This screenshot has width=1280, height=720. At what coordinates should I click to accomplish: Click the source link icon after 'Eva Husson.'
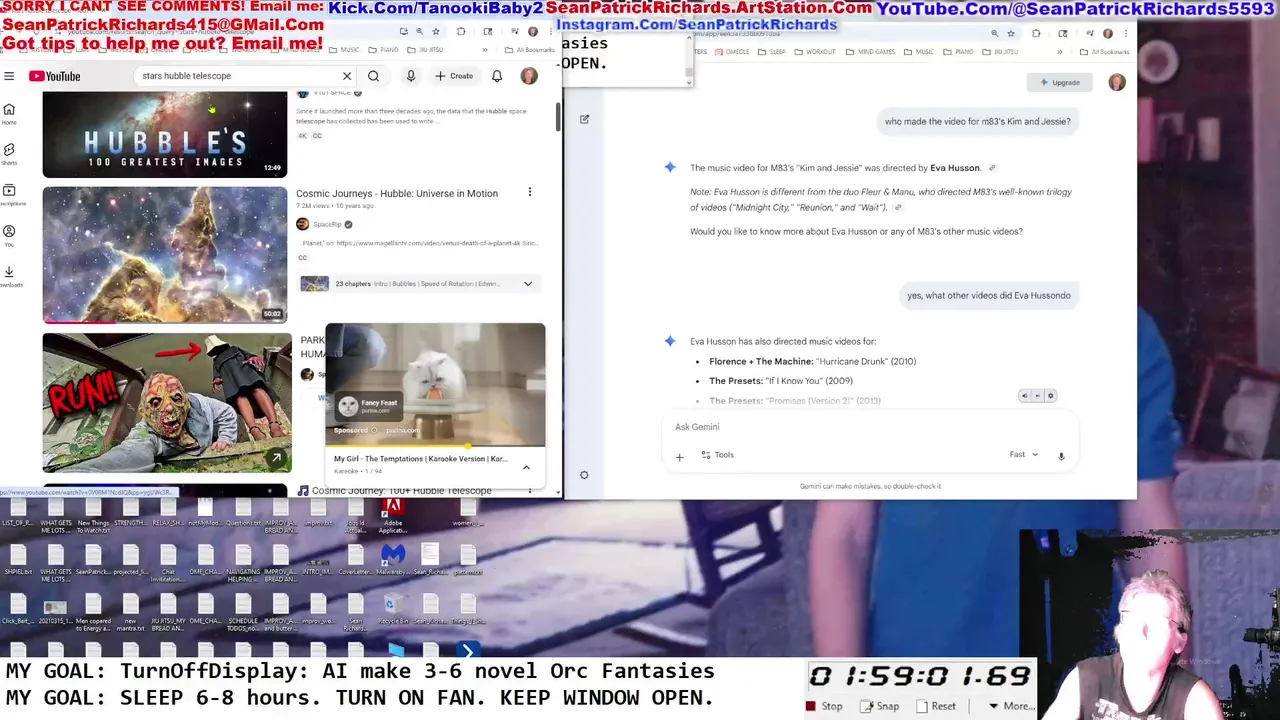coord(992,168)
